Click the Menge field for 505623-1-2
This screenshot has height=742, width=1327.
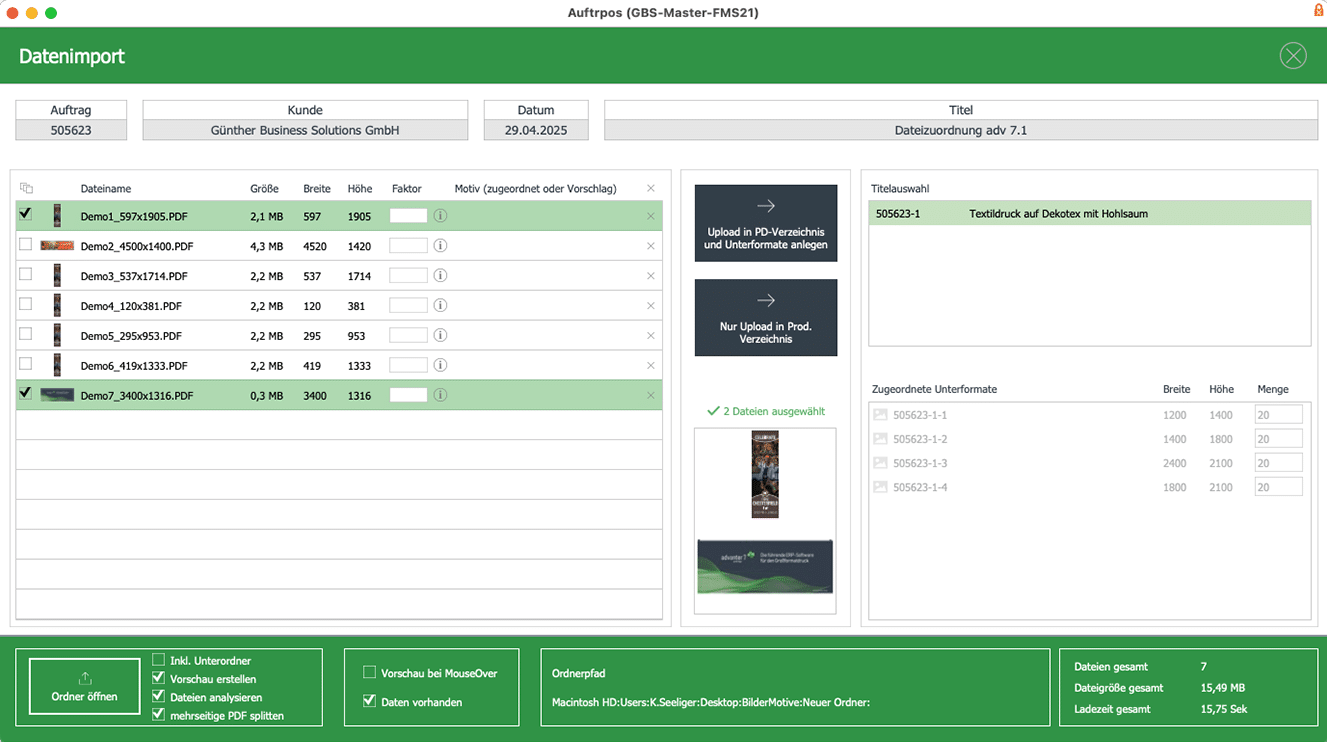pyautogui.click(x=1278, y=439)
